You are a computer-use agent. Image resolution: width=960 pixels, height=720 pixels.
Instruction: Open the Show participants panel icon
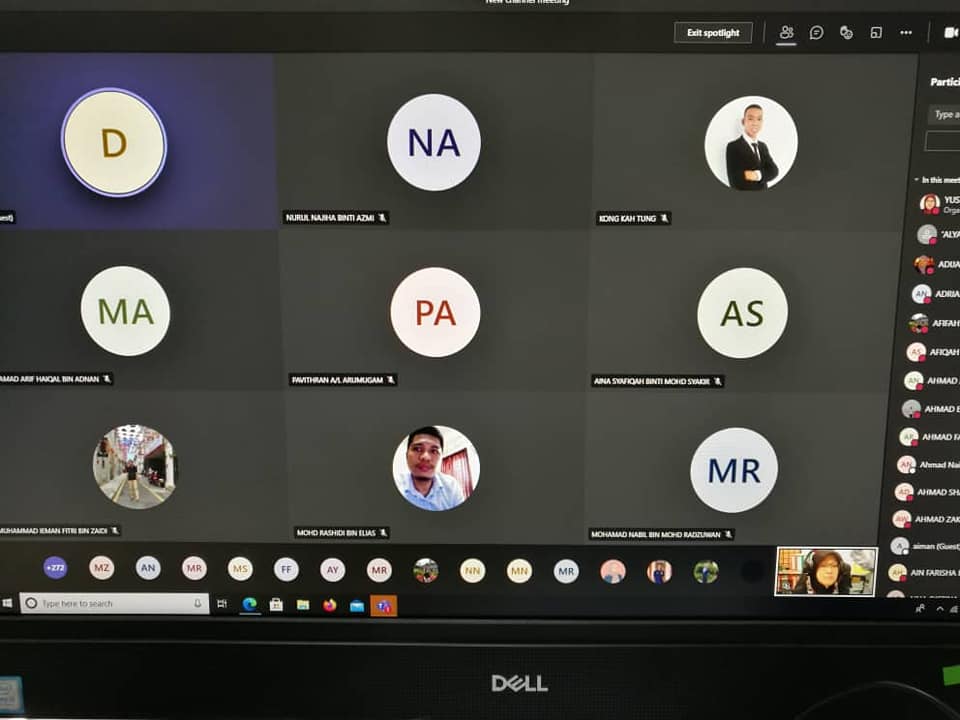786,32
